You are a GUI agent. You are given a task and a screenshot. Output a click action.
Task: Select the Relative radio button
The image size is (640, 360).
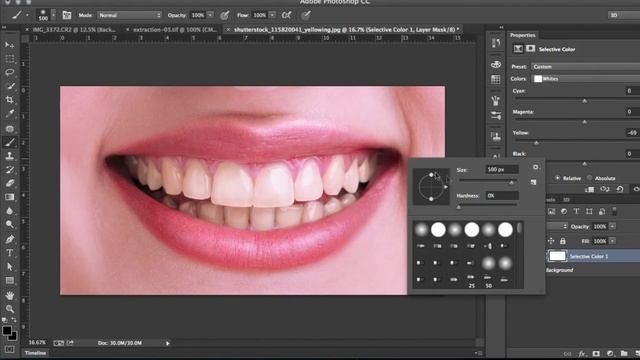[557, 178]
